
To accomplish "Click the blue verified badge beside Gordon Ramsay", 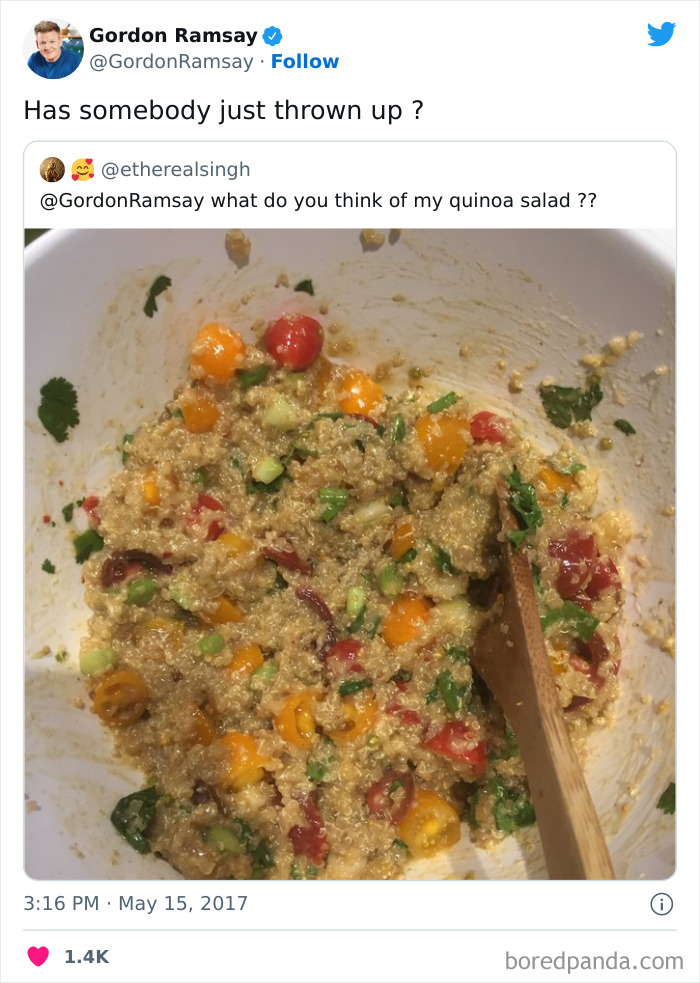I will click(x=271, y=35).
